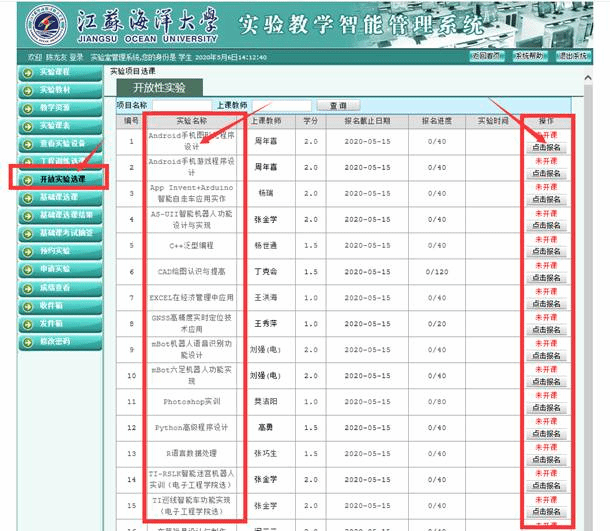Image resolution: width=610 pixels, height=531 pixels.
Task: Click the 返回首页 button
Action: click(487, 56)
